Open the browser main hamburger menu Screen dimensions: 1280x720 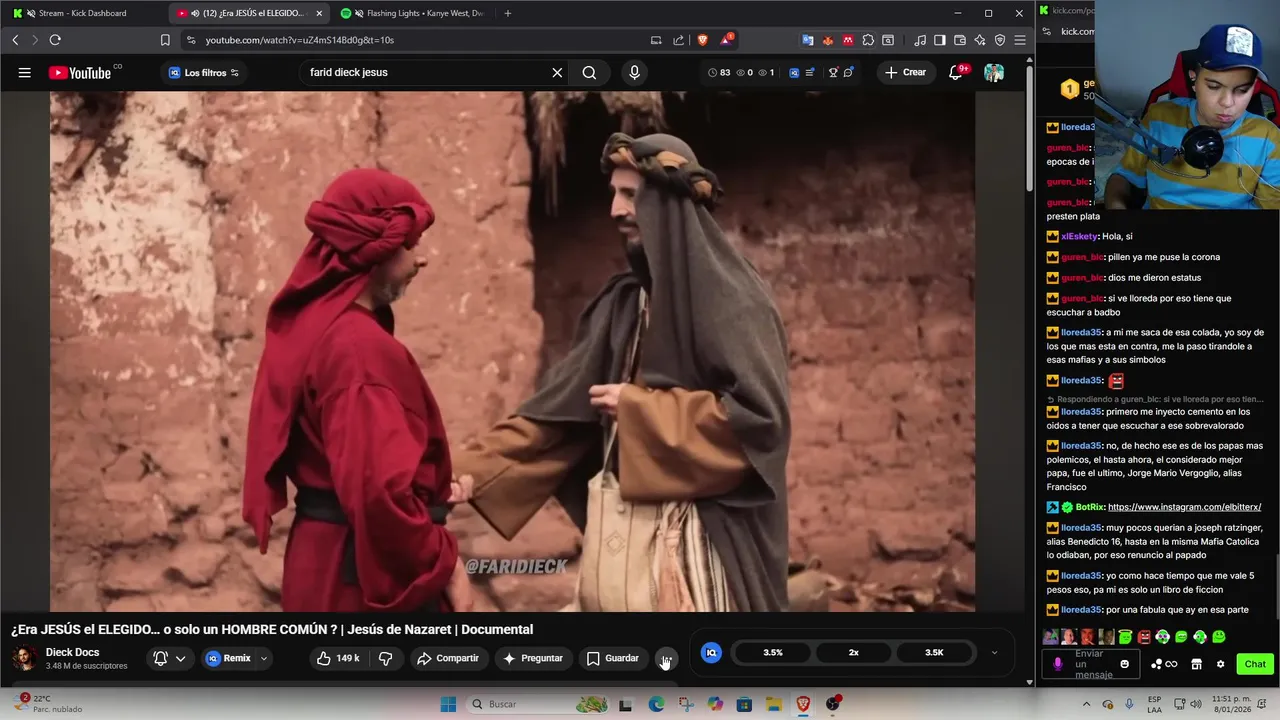[1020, 40]
